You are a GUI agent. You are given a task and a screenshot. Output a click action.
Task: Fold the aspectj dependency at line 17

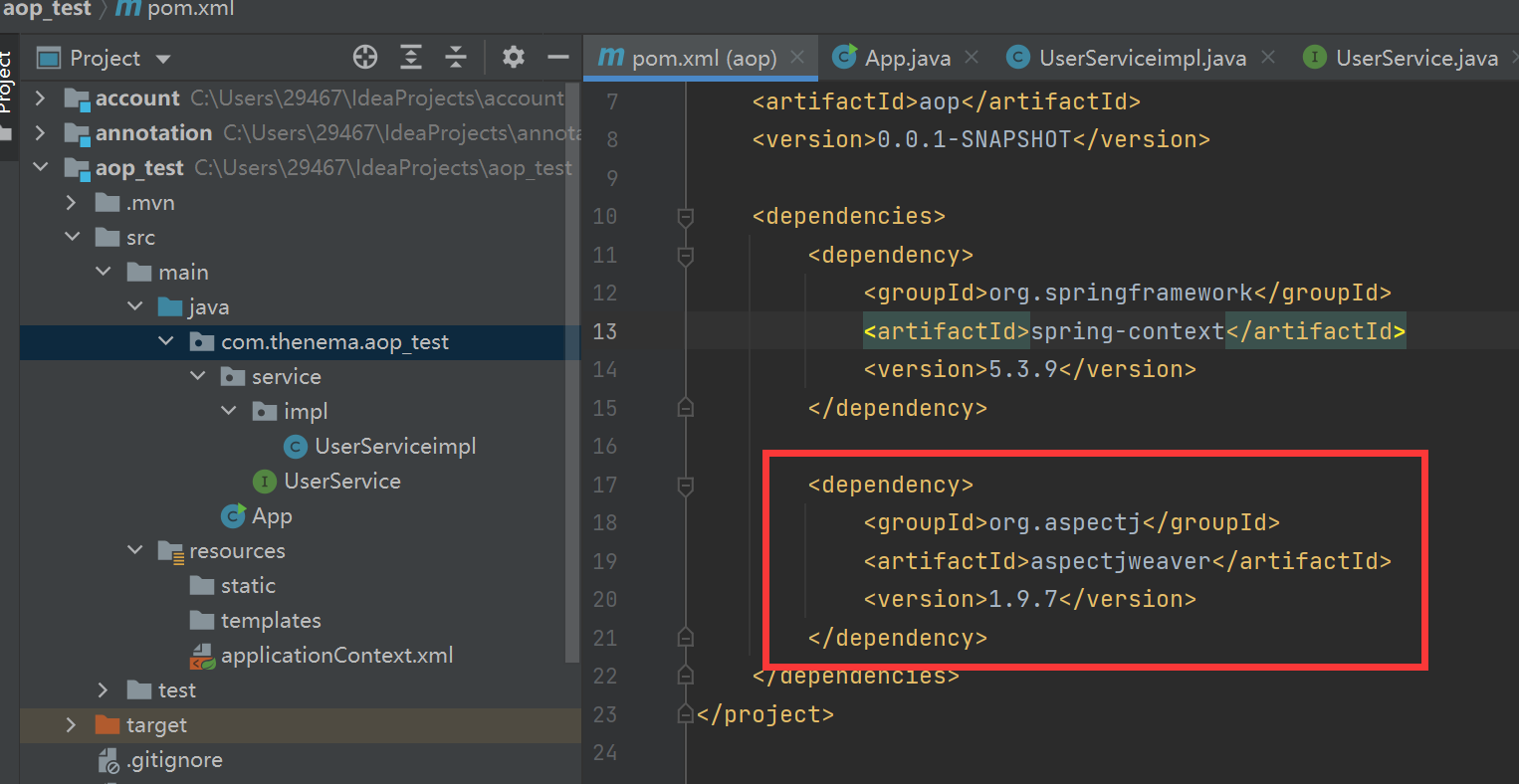coord(685,485)
